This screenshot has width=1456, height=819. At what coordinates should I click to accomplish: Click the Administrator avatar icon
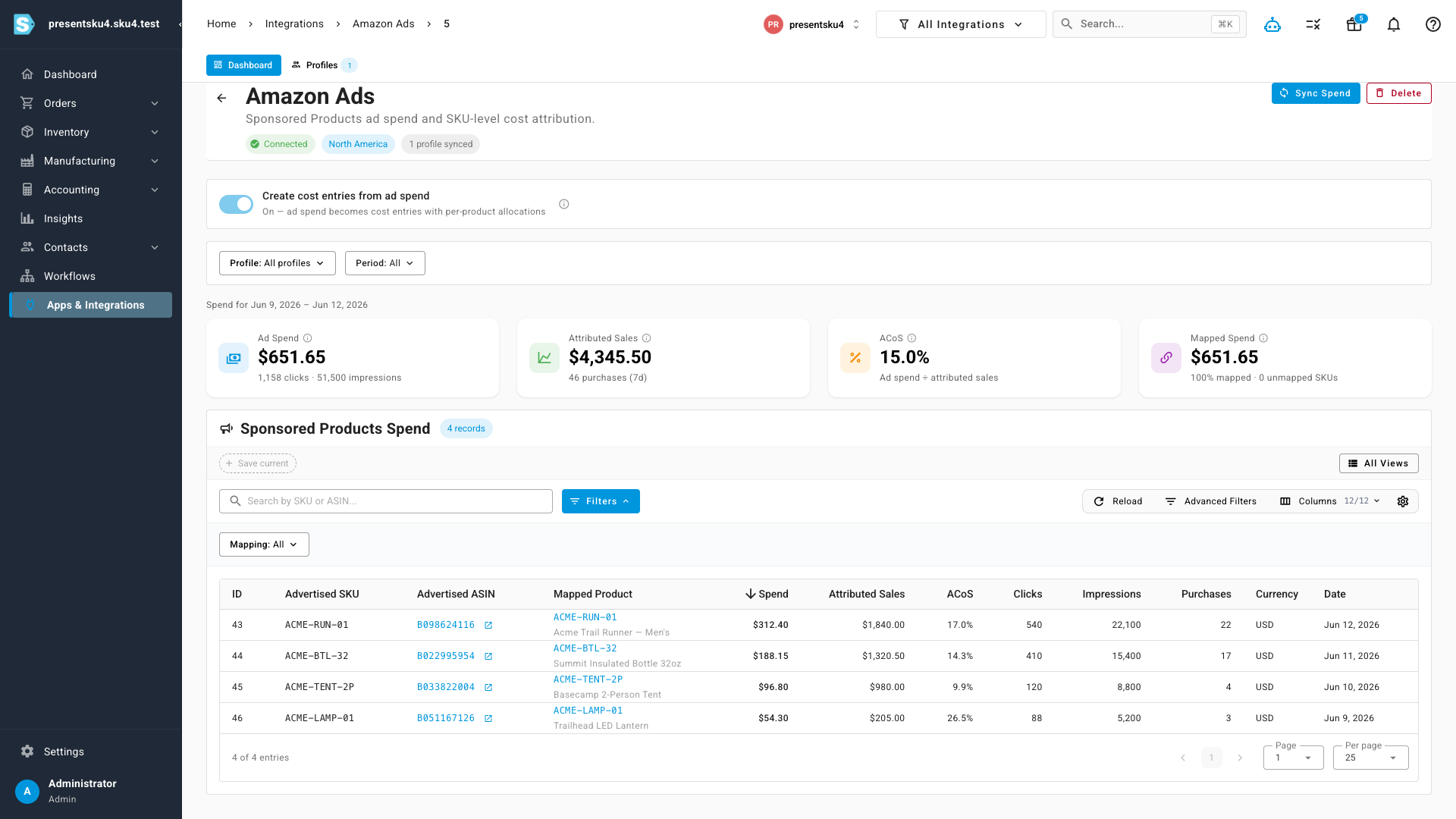[x=27, y=791]
